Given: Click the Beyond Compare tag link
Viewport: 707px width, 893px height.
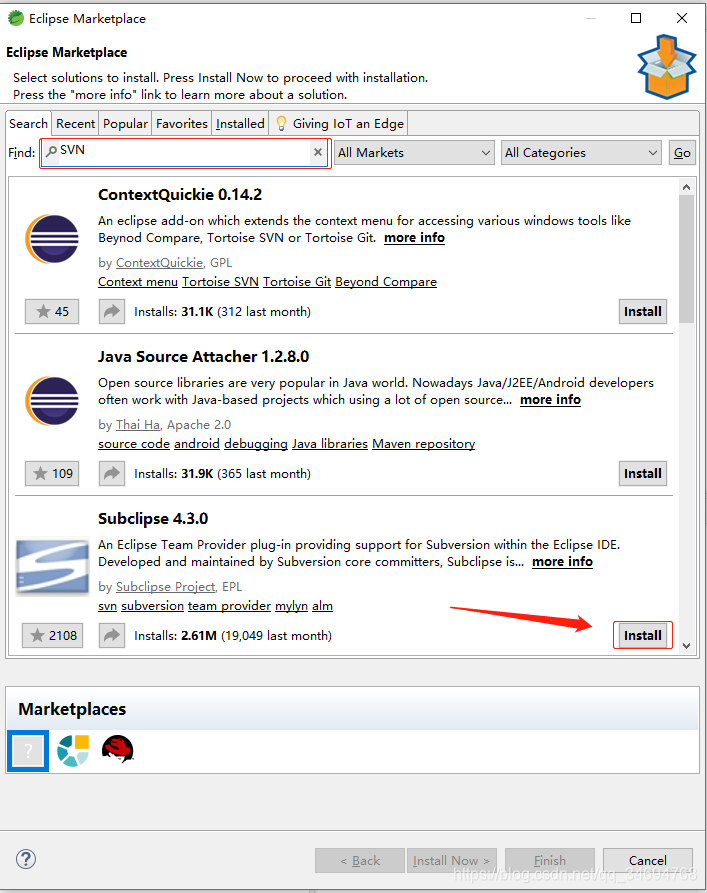Looking at the screenshot, I should click(x=386, y=282).
